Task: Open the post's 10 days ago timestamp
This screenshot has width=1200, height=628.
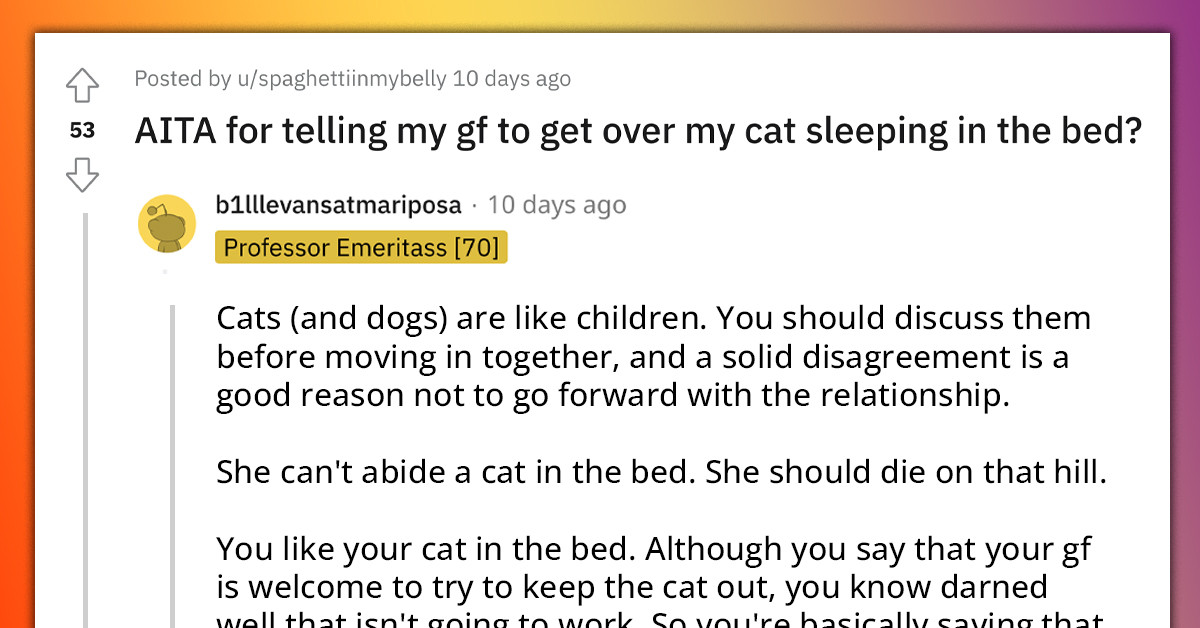Action: click(x=513, y=78)
